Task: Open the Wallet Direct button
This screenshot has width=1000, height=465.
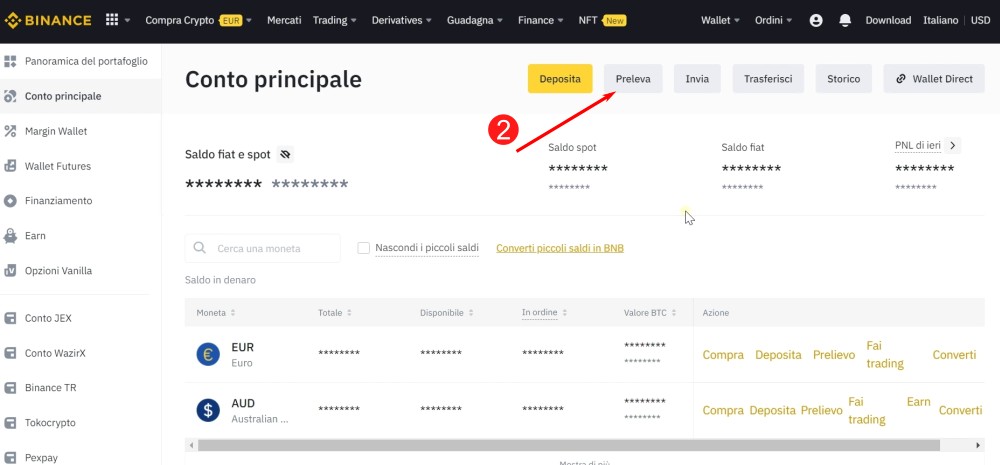Action: 934,78
